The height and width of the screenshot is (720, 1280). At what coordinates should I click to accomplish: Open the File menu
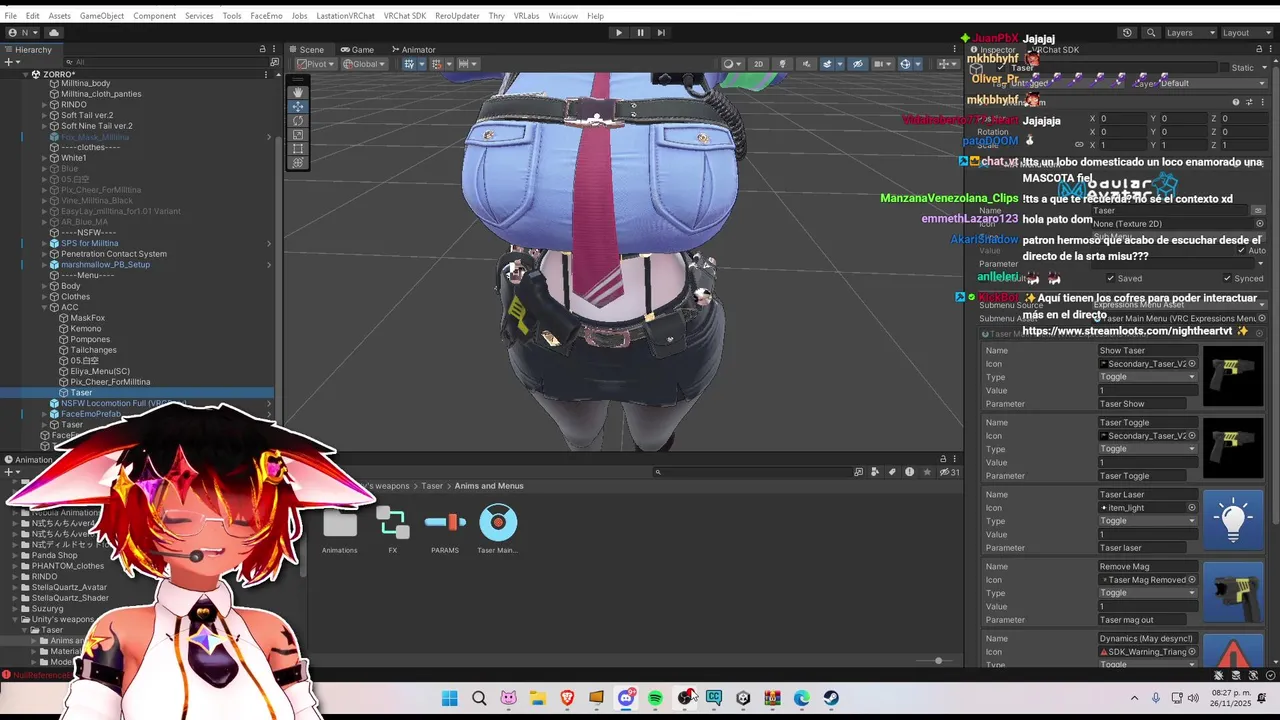point(10,16)
